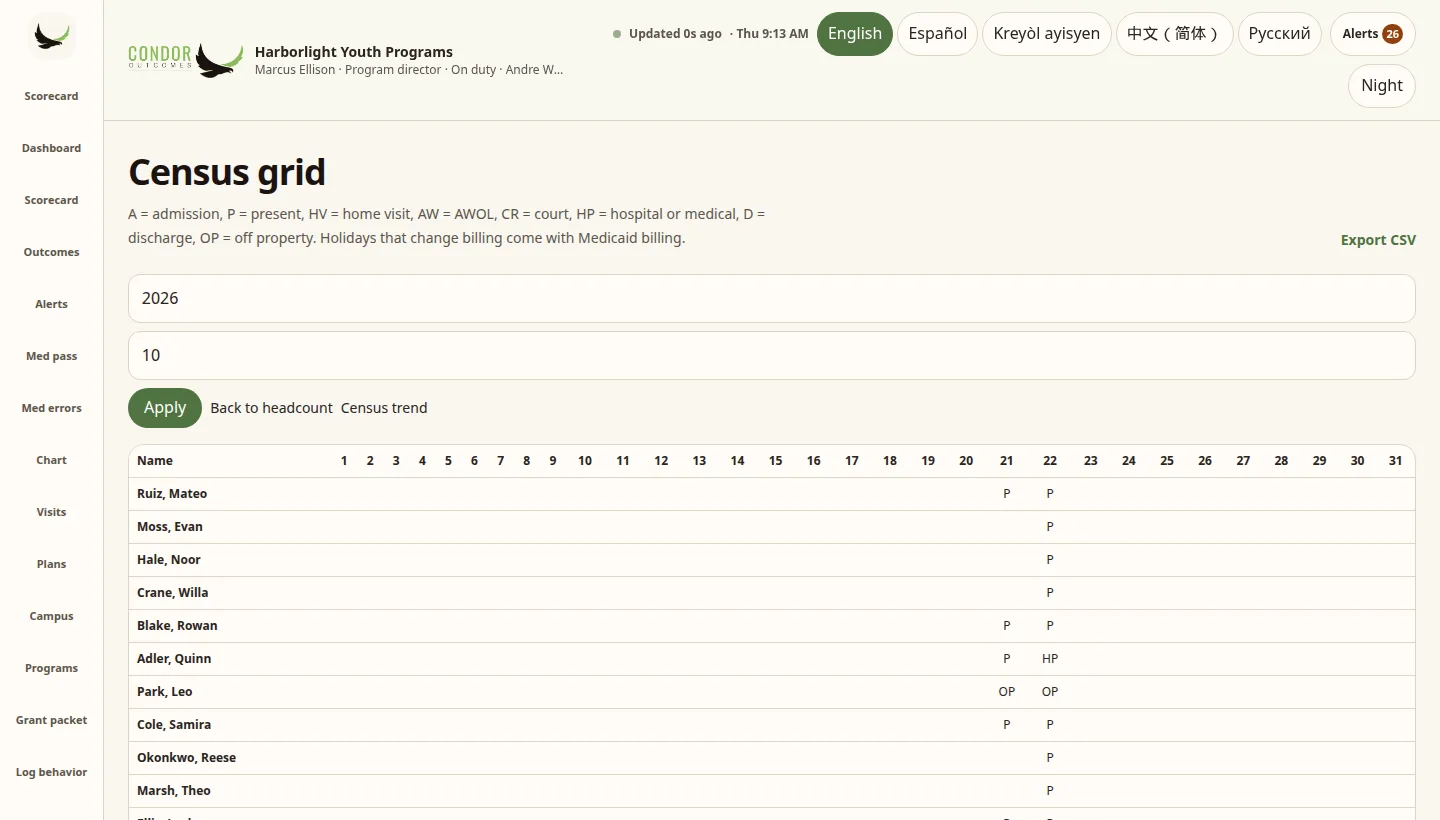Focus the year field showing 2026
Image resolution: width=1440 pixels, height=820 pixels.
coord(772,298)
